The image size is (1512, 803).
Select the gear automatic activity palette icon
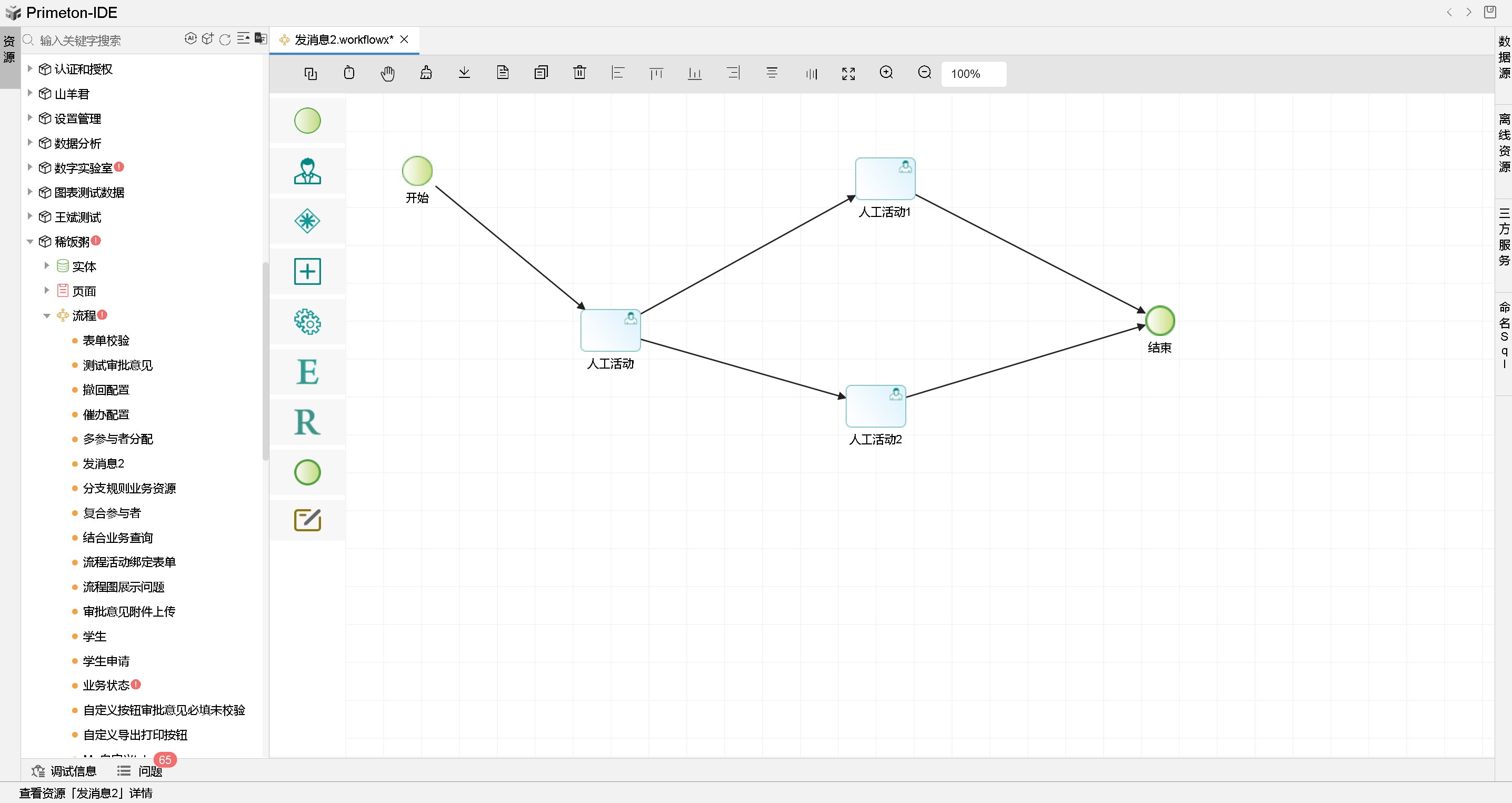(307, 321)
